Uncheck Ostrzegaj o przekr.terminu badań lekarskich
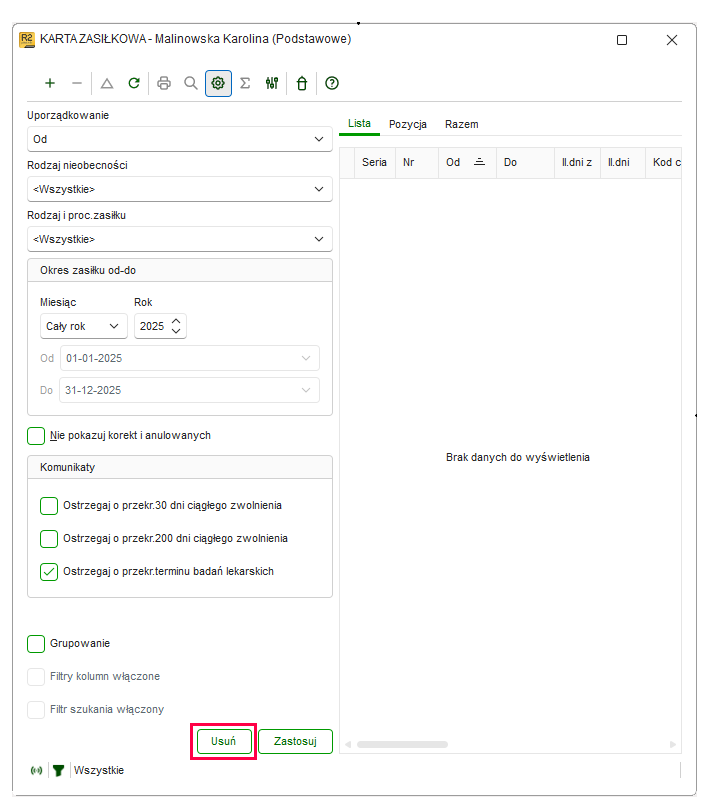The width and height of the screenshot is (715, 807). coord(49,571)
